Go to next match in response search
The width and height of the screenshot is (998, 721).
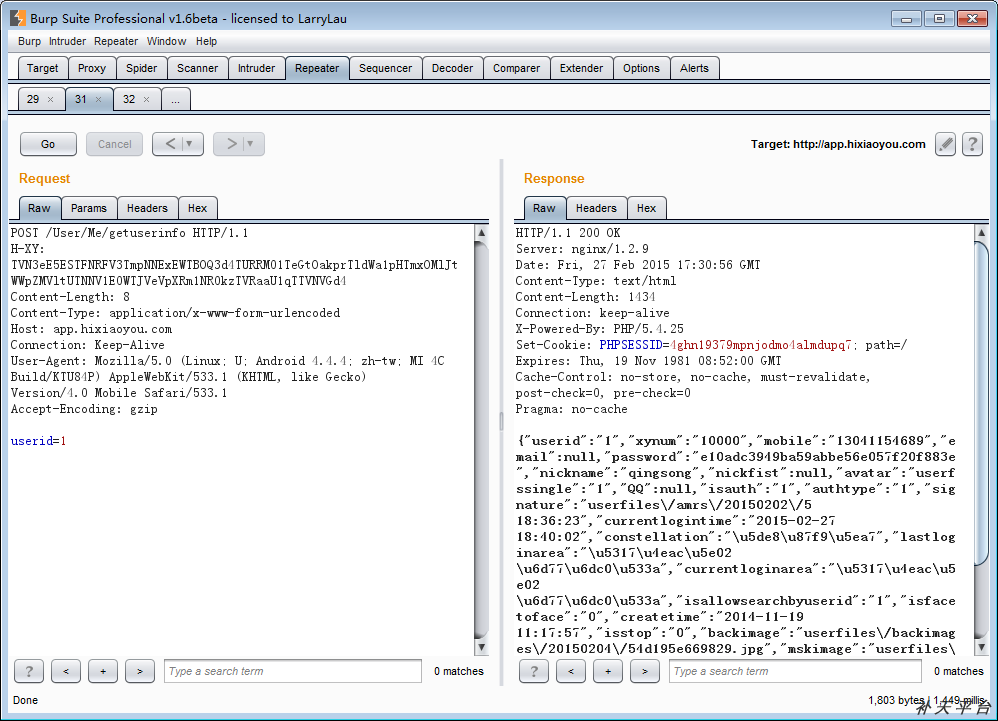coord(645,671)
